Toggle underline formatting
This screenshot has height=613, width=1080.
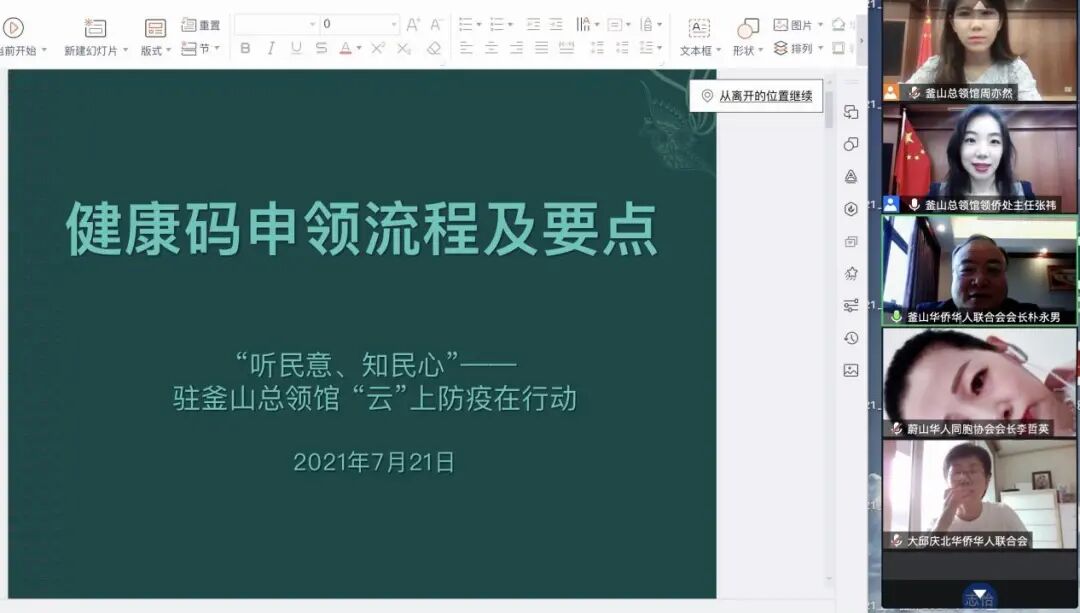click(x=296, y=48)
